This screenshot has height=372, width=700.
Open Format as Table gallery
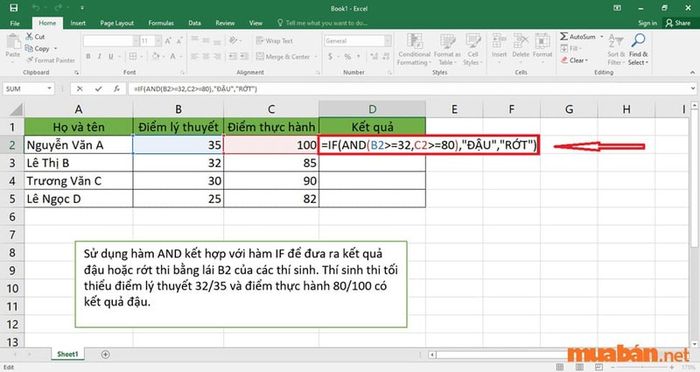pos(447,50)
